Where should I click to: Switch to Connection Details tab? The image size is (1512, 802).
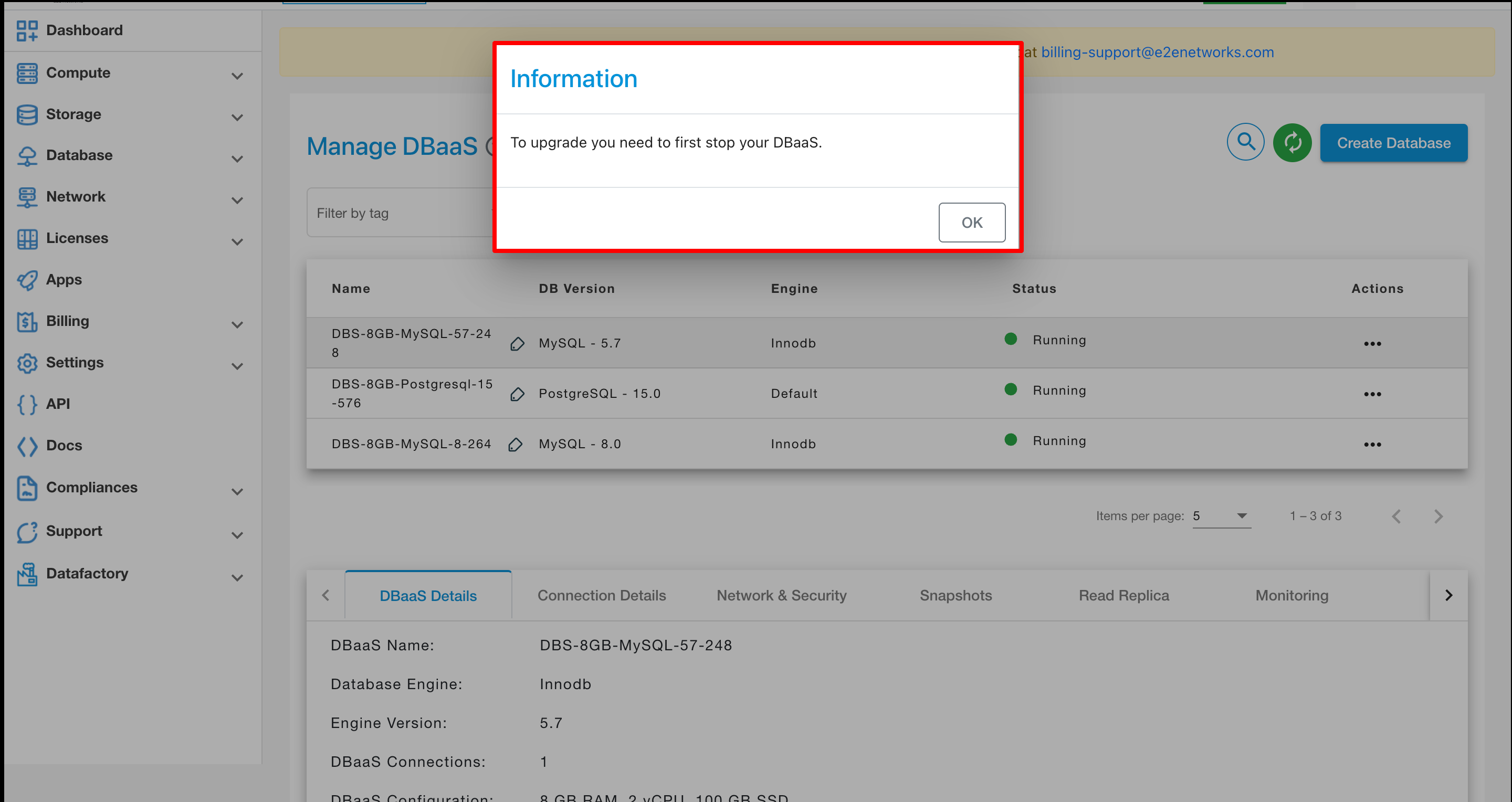click(x=602, y=594)
